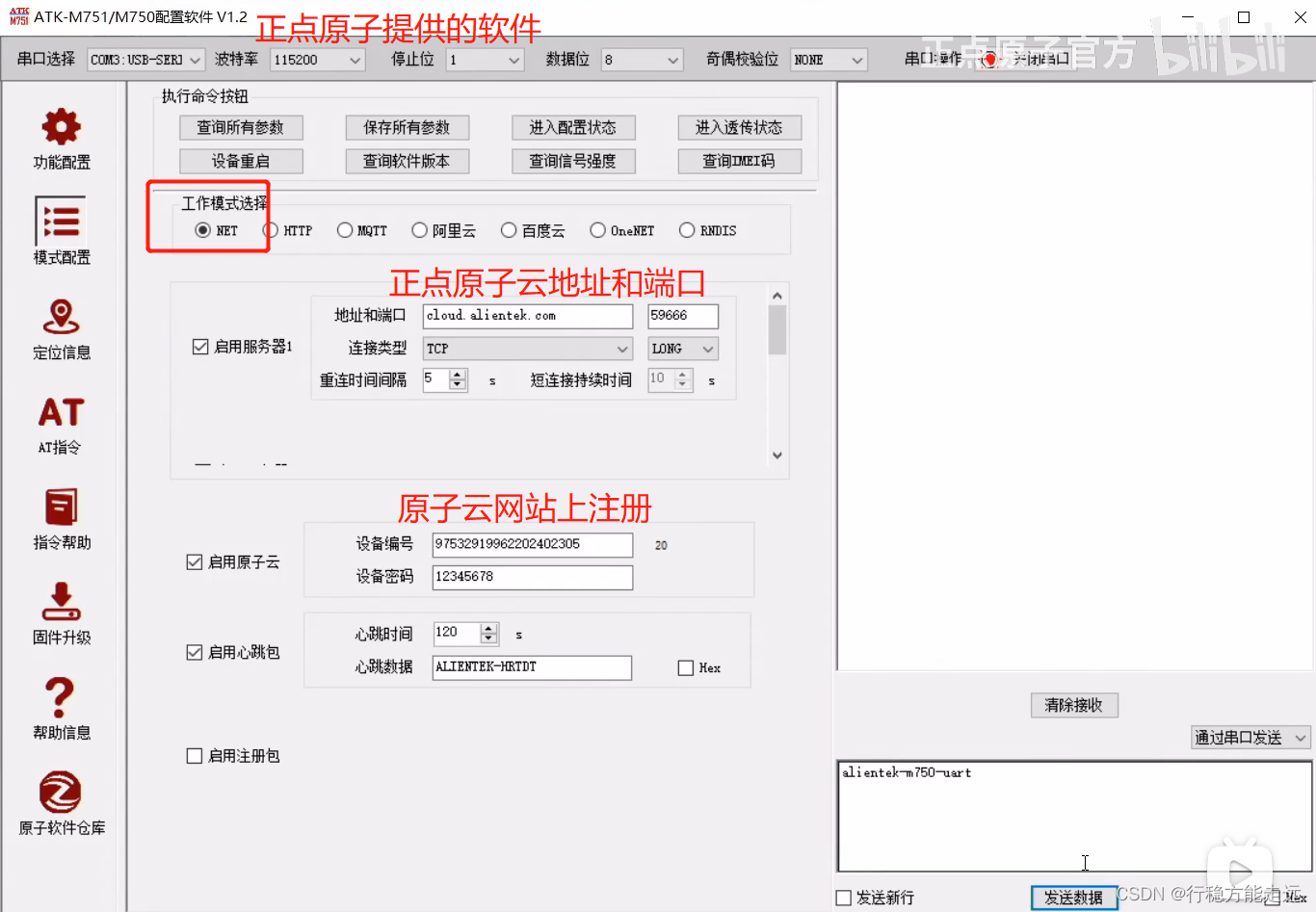Select the 阿里云 working mode
Screen dimensions: 1316x912
419,230
